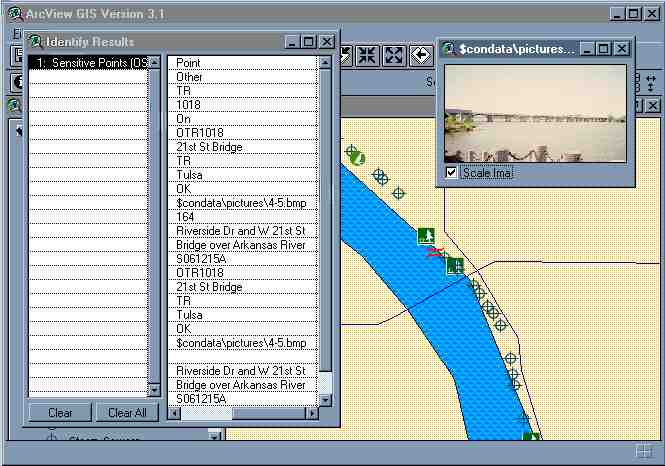Click the up arrow of the left results list scrollbar
The width and height of the screenshot is (665, 466).
pyautogui.click(x=154, y=62)
